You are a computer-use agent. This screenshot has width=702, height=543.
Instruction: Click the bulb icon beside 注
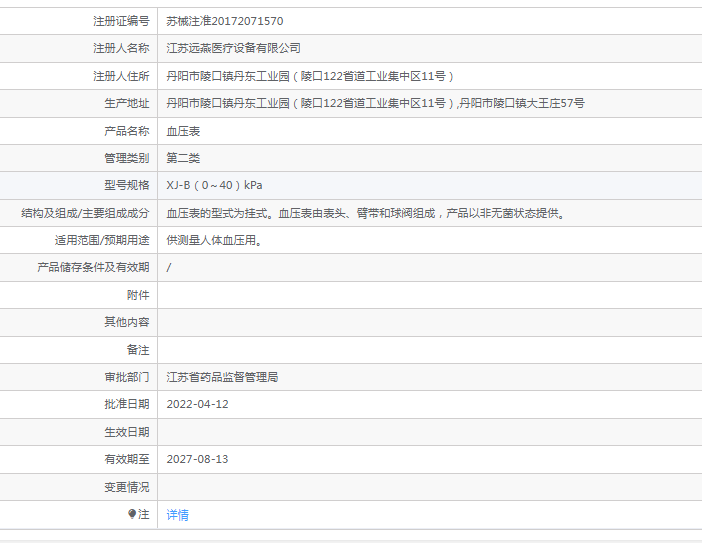coord(132,514)
